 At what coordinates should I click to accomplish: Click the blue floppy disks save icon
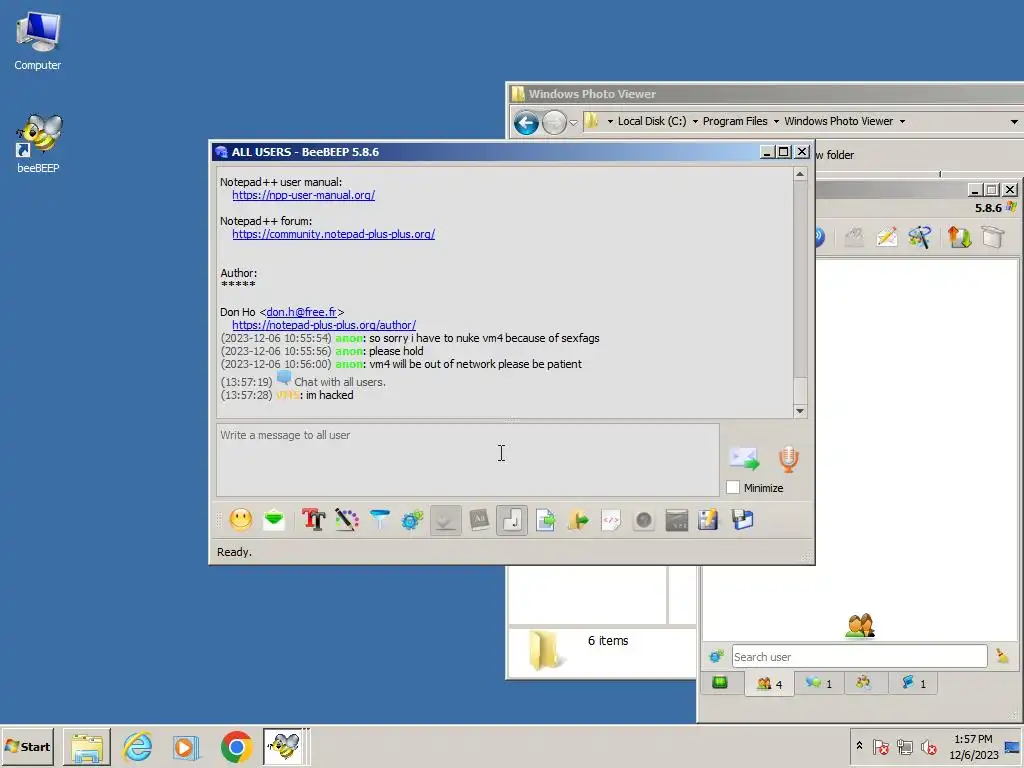coord(743,520)
